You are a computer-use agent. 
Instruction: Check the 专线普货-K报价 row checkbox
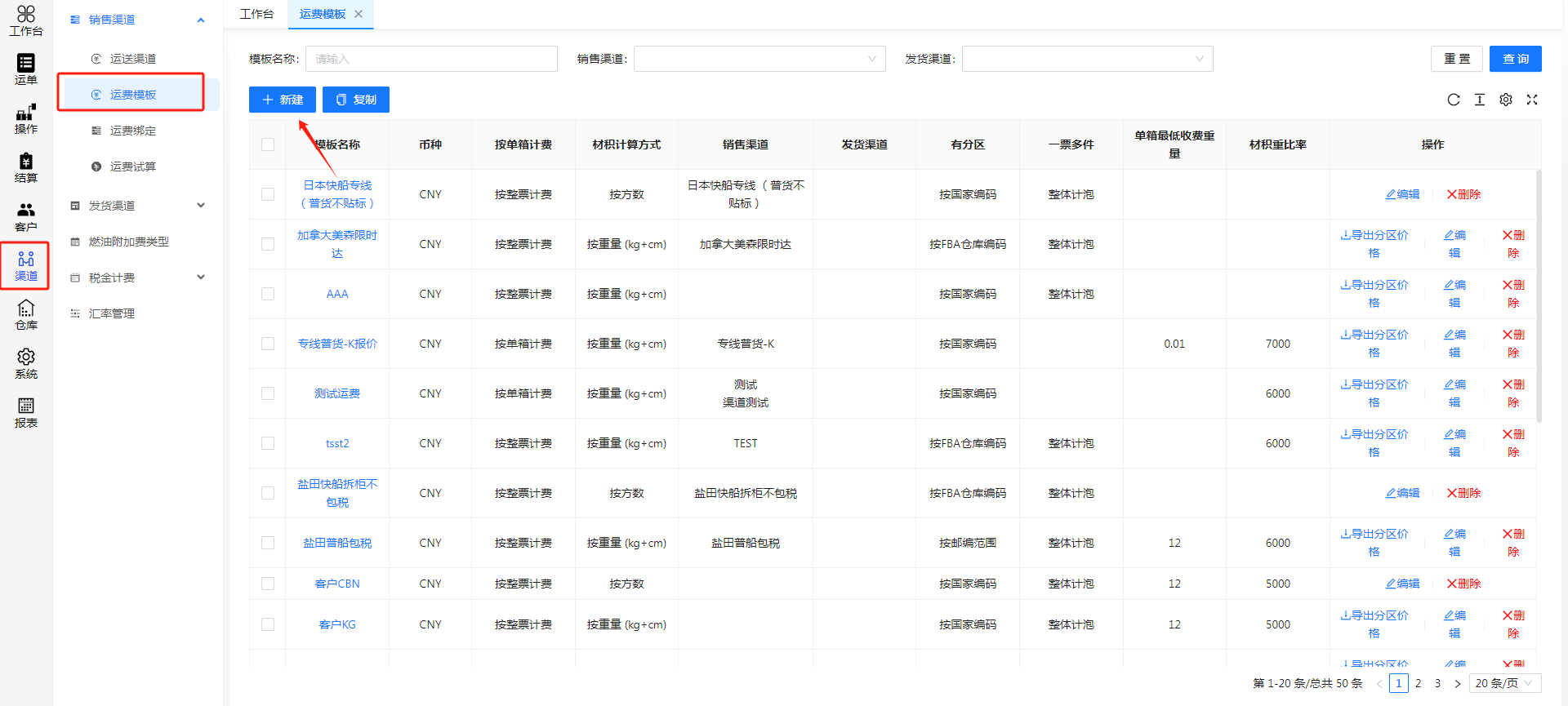coord(268,344)
